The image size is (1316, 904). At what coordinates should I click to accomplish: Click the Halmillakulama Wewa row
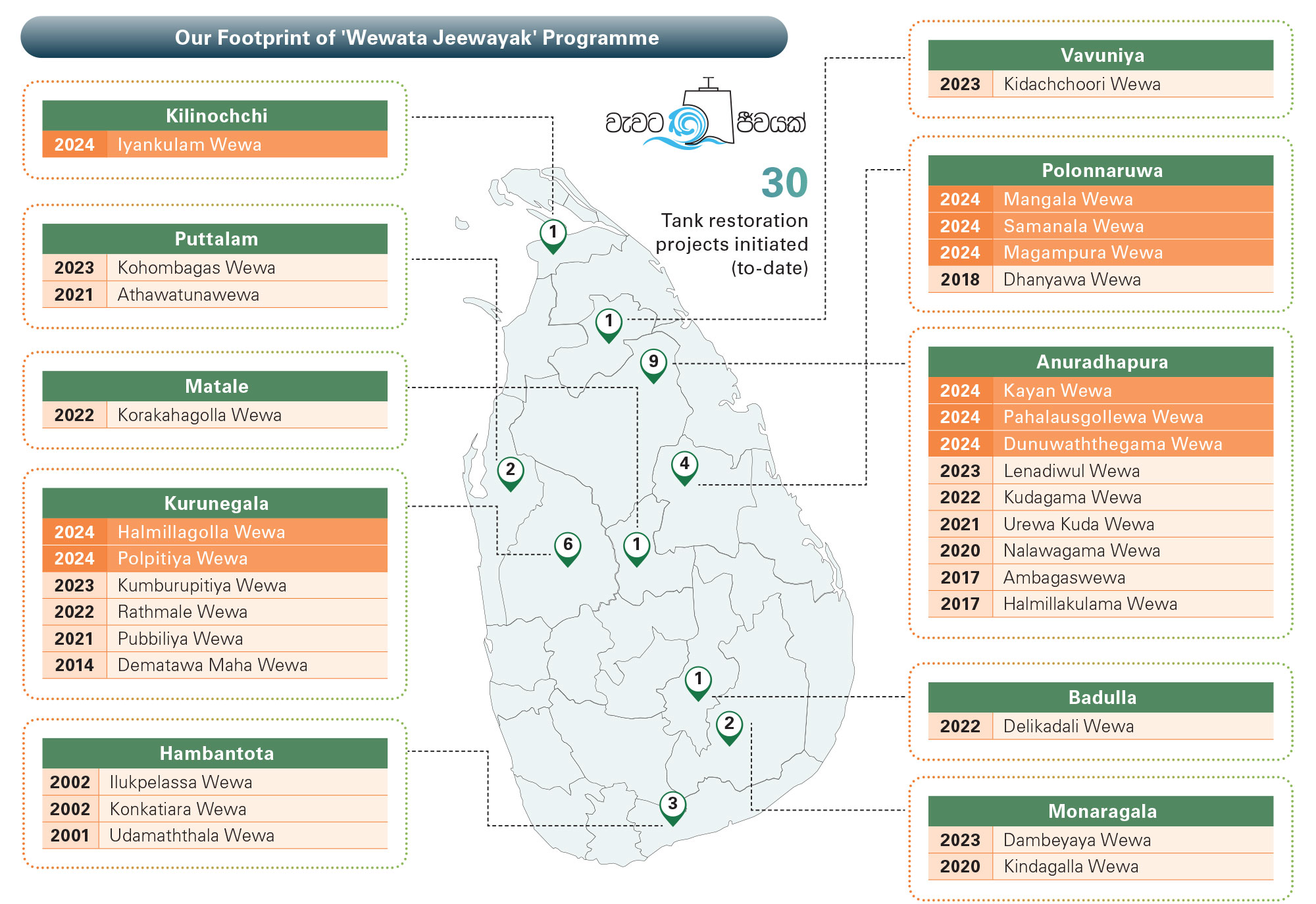(1101, 604)
